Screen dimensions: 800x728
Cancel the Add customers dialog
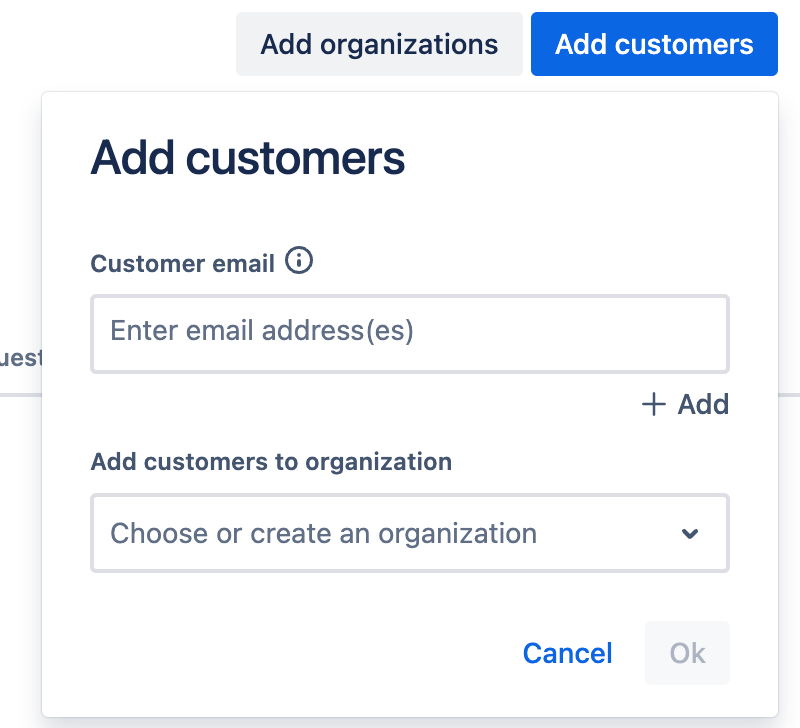[567, 653]
